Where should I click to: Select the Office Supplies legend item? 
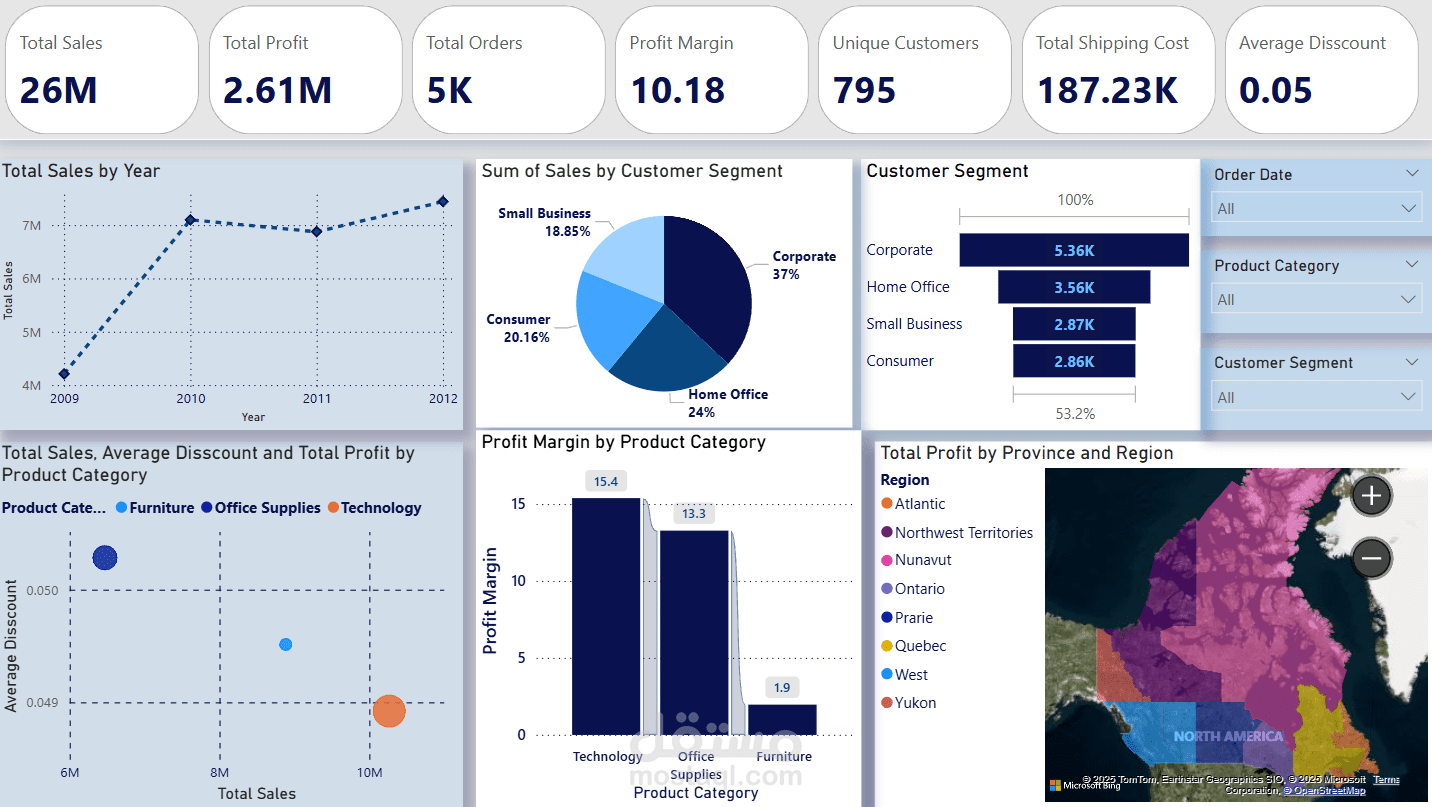pyautogui.click(x=261, y=508)
